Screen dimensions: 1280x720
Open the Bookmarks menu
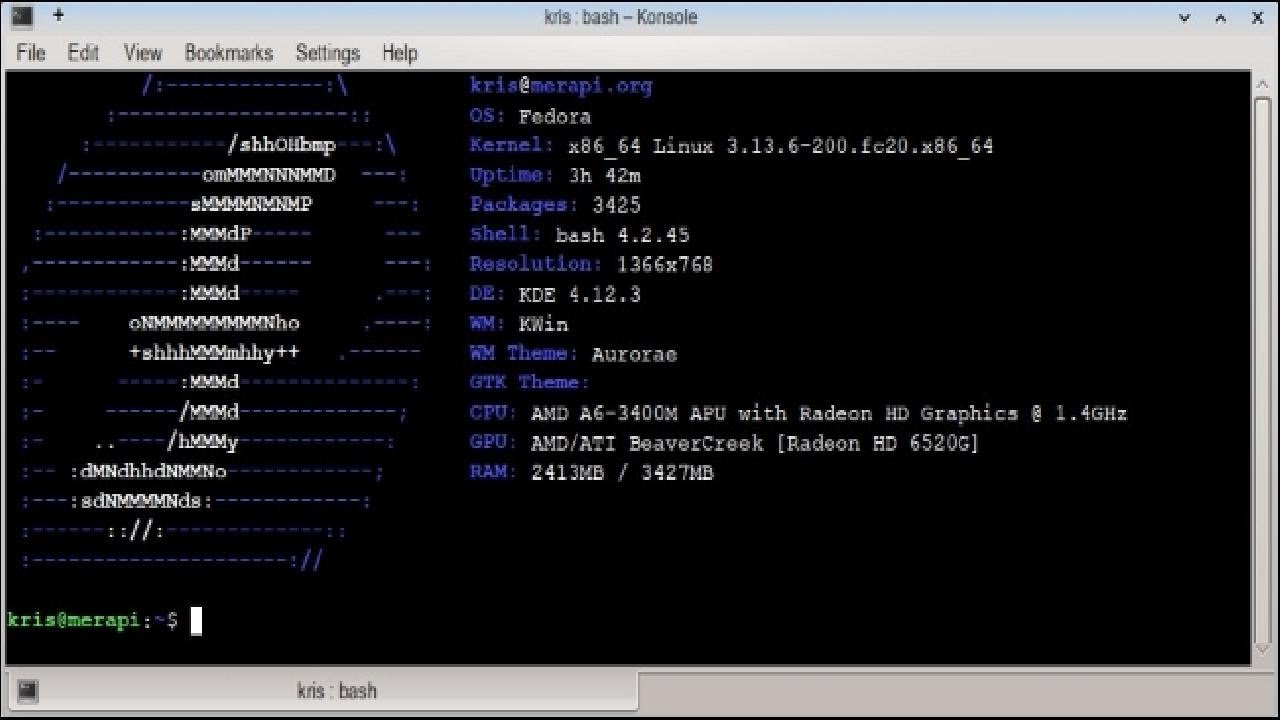point(229,53)
